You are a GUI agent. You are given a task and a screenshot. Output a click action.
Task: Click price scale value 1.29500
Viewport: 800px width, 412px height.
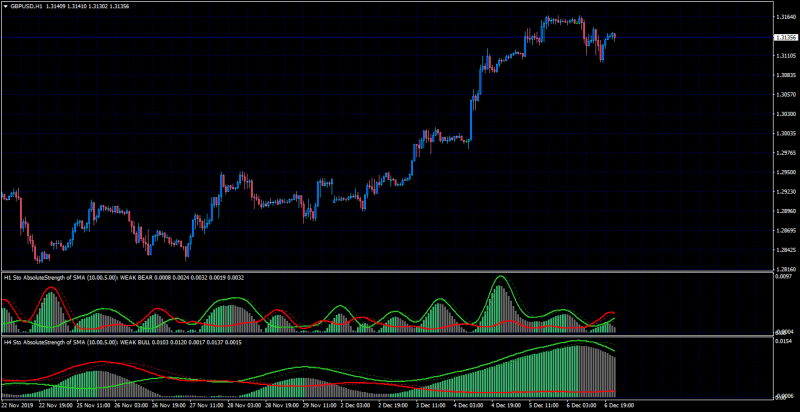pos(785,172)
